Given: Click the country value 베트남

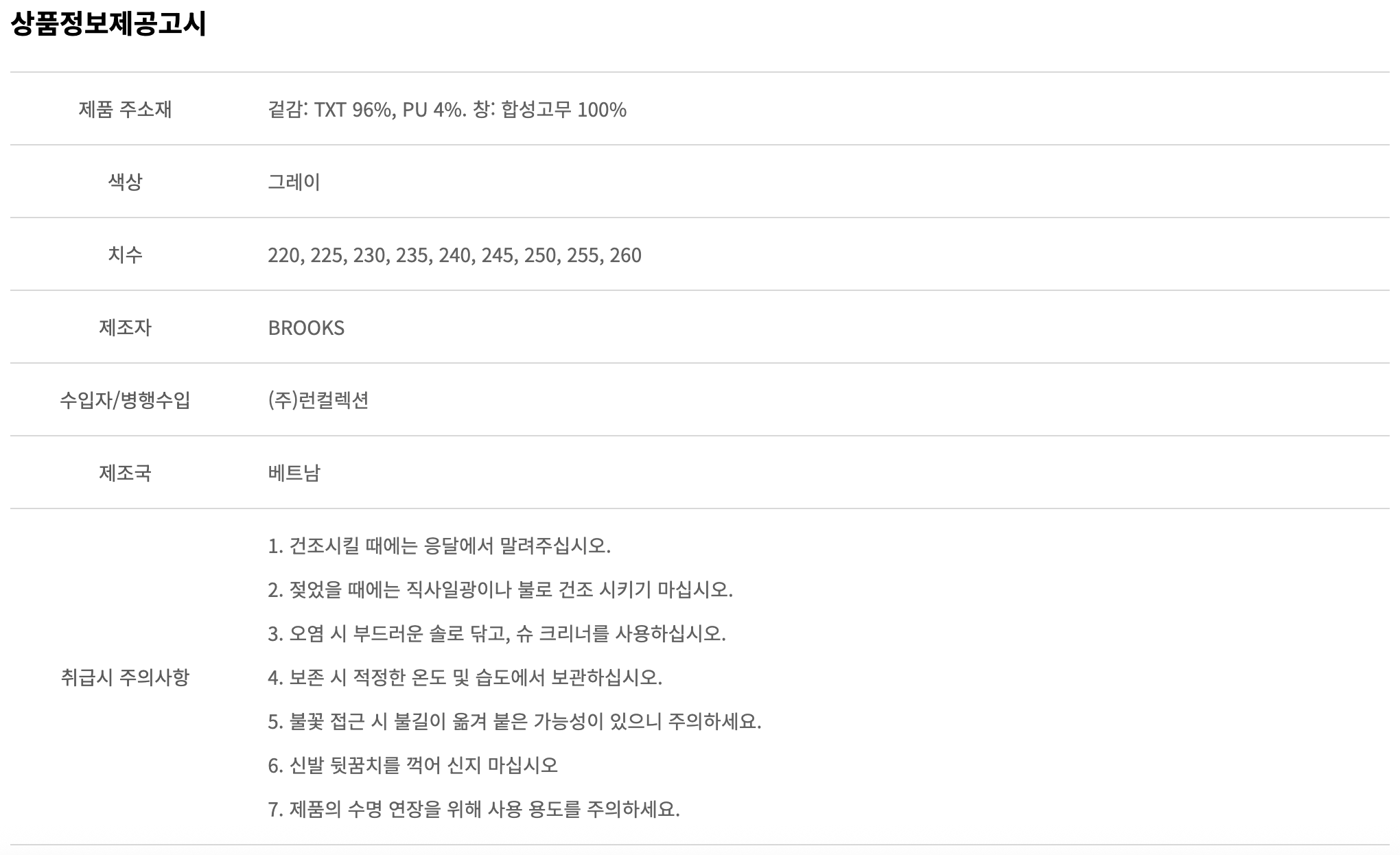Looking at the screenshot, I should click(294, 473).
